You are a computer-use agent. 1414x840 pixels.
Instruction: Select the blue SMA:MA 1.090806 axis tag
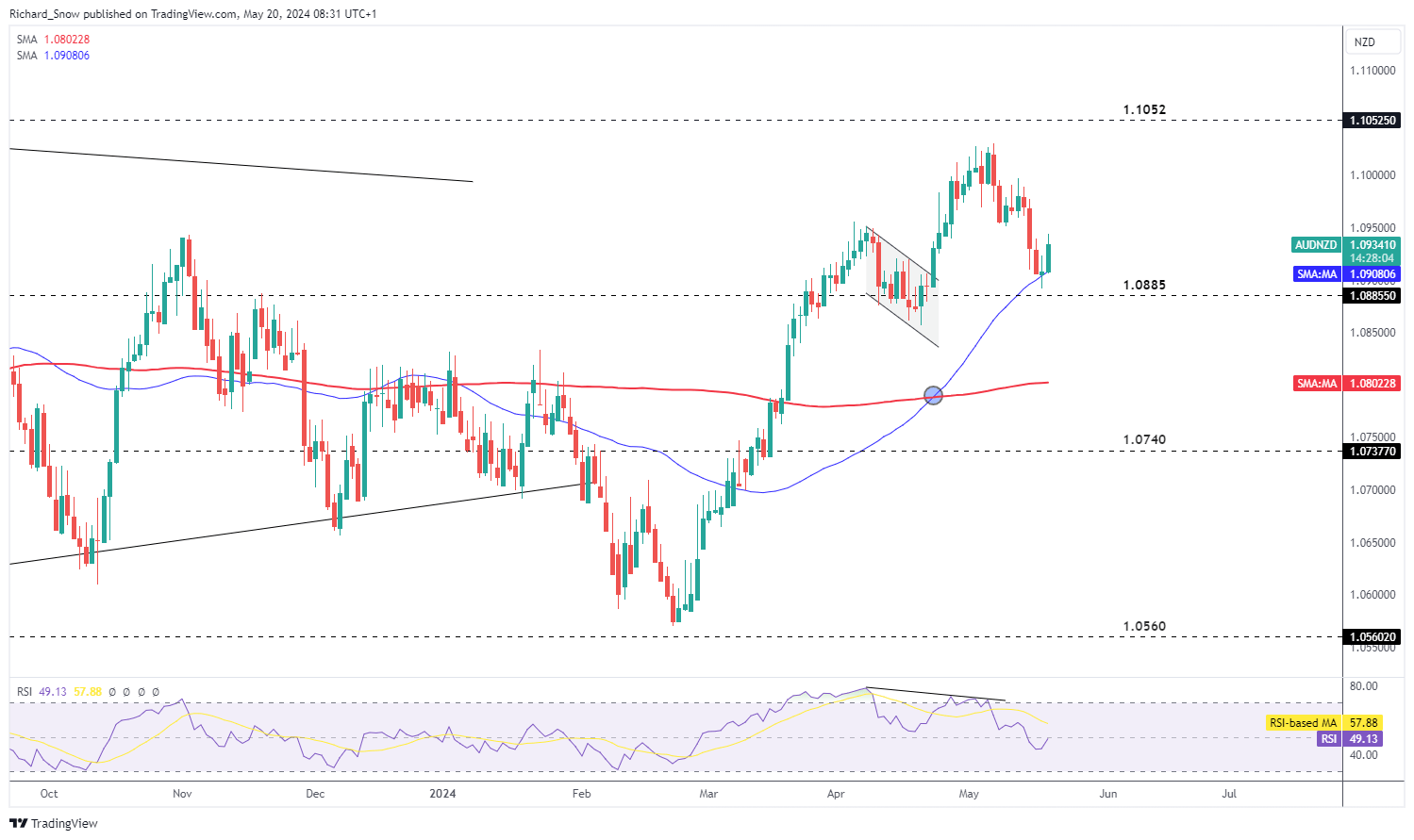(1345, 274)
